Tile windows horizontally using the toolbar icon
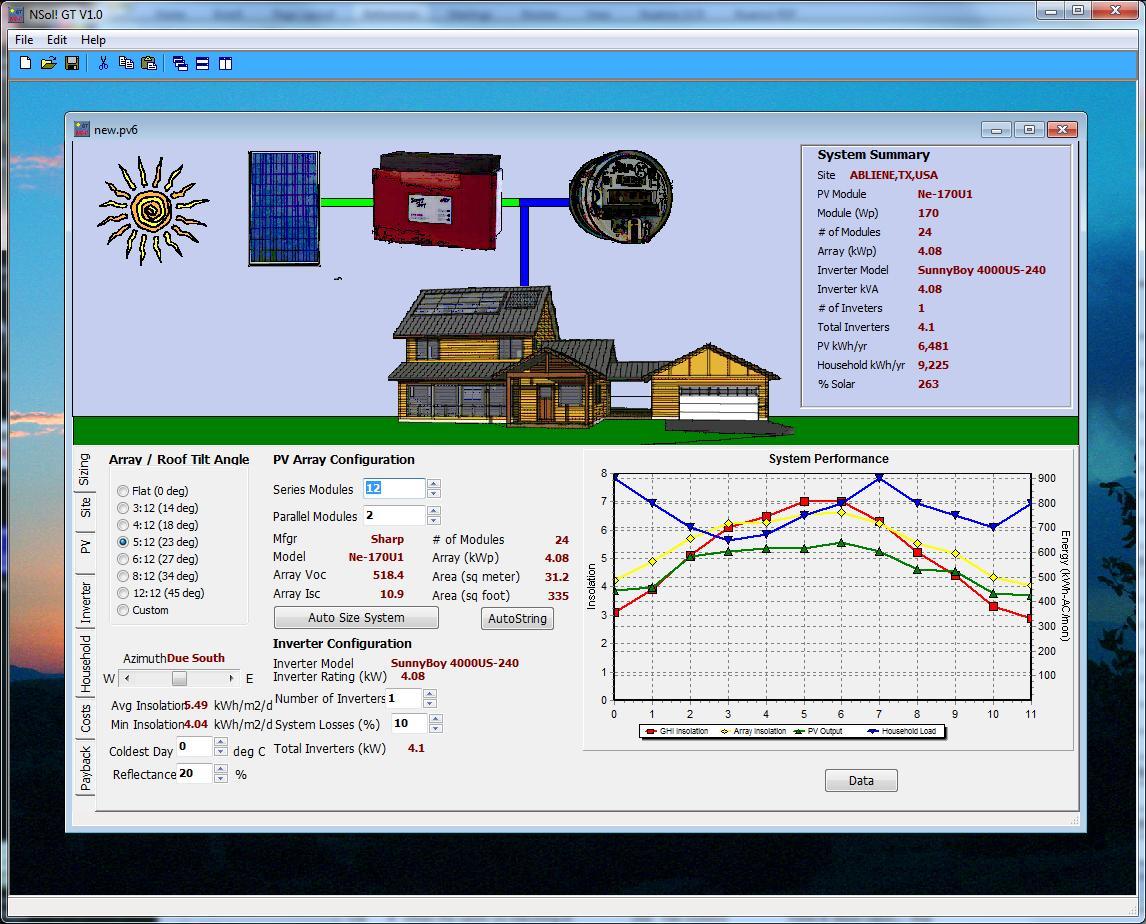Image resolution: width=1146 pixels, height=924 pixels. (202, 63)
